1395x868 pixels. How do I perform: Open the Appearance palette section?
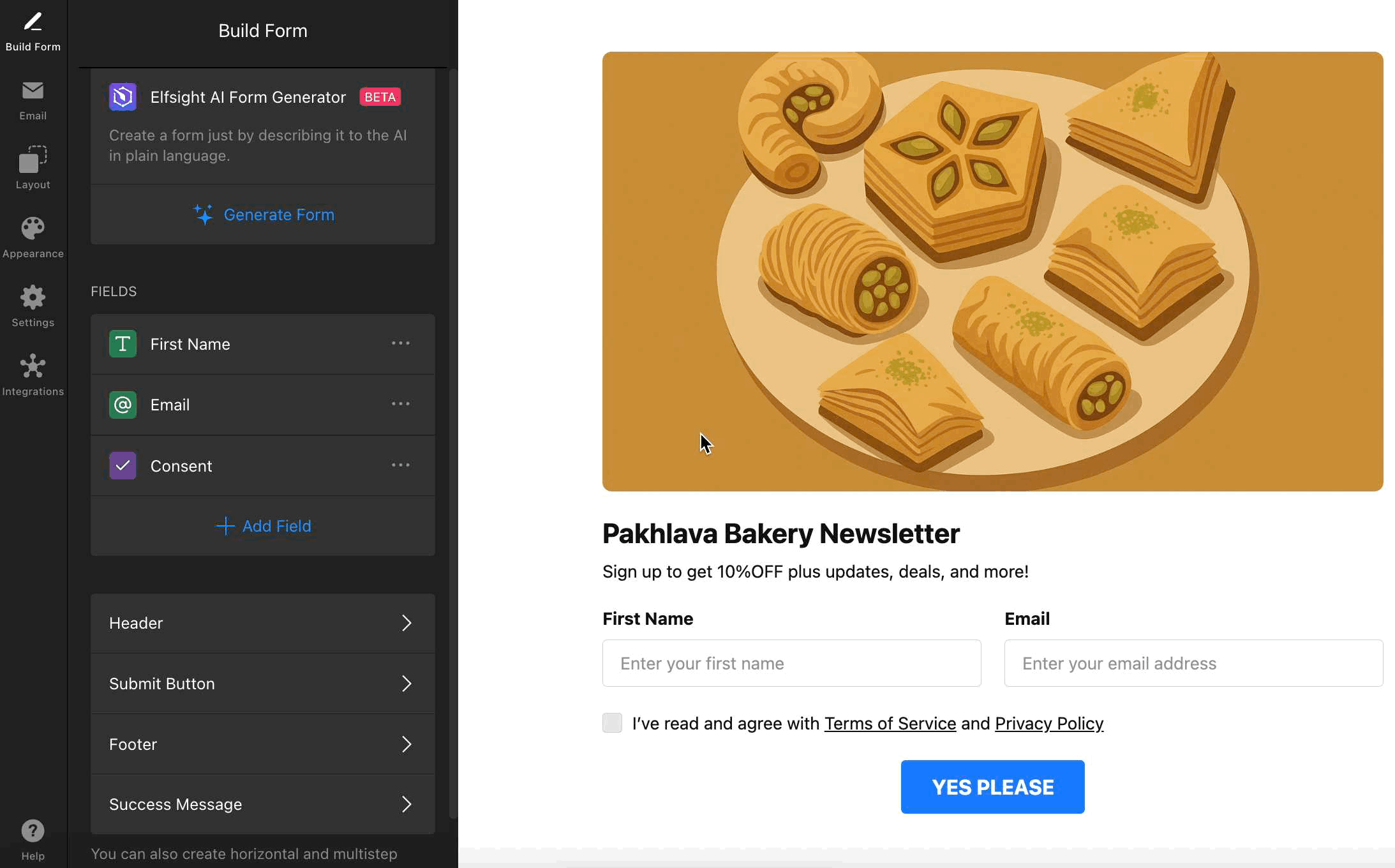pos(33,237)
